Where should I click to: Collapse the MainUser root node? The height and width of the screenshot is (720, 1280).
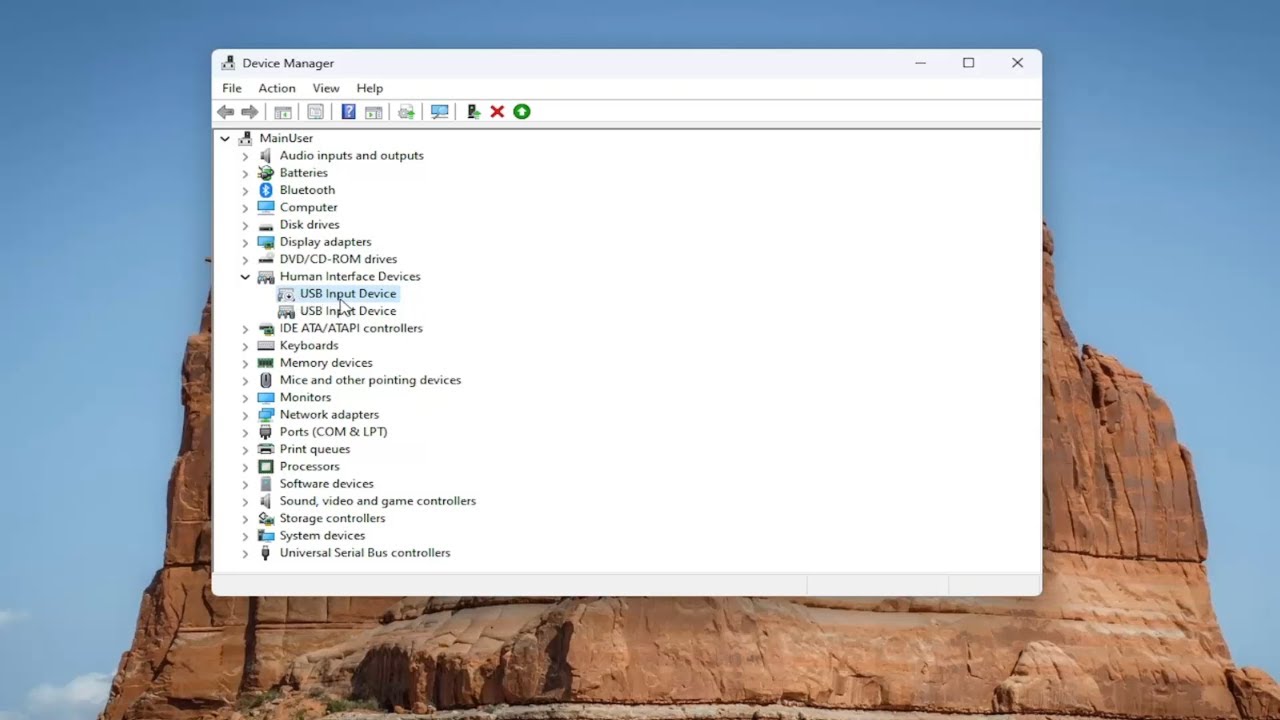pyautogui.click(x=225, y=138)
